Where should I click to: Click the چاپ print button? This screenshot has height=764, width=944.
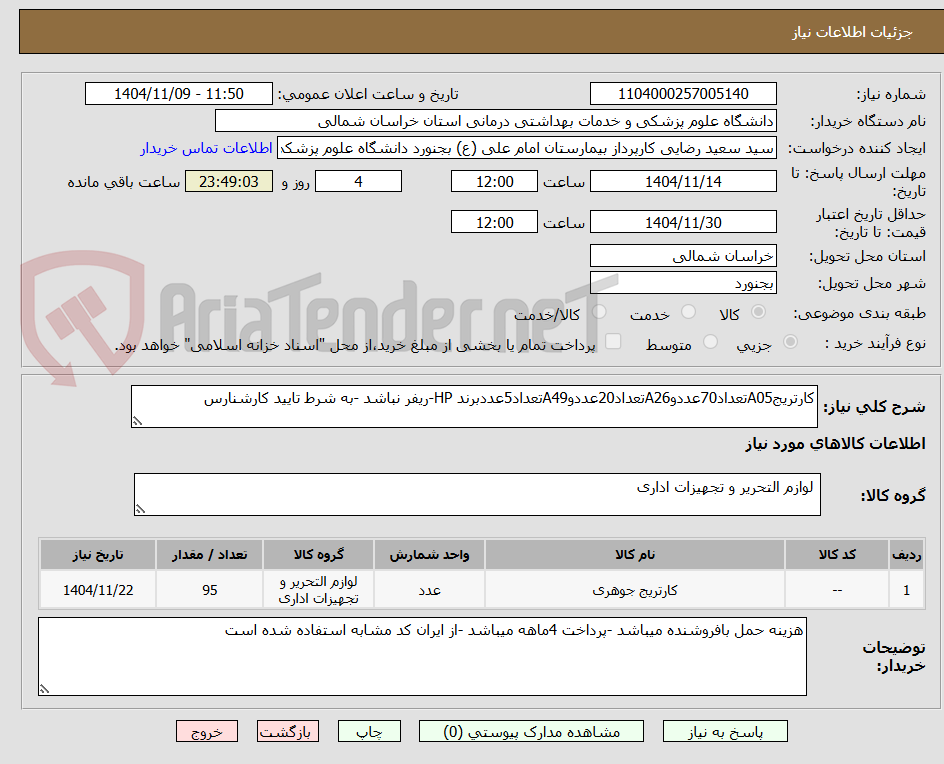(x=369, y=731)
